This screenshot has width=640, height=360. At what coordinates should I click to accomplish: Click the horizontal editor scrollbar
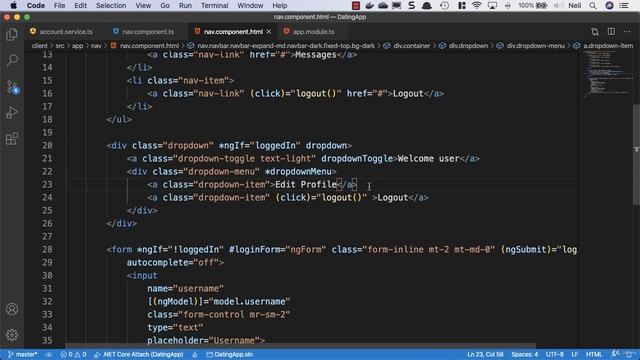(300, 346)
